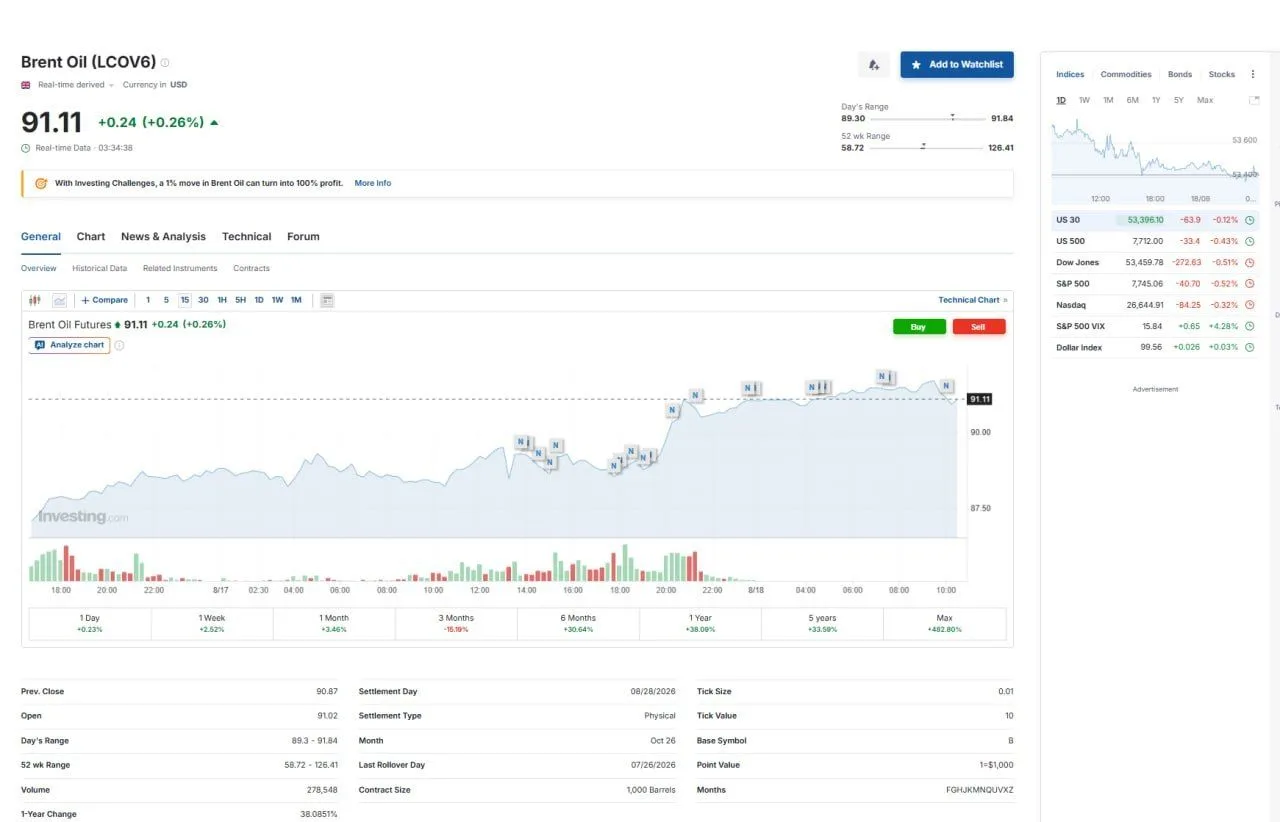
Task: Click the clock icon on the Nasdaq row
Action: point(1249,305)
